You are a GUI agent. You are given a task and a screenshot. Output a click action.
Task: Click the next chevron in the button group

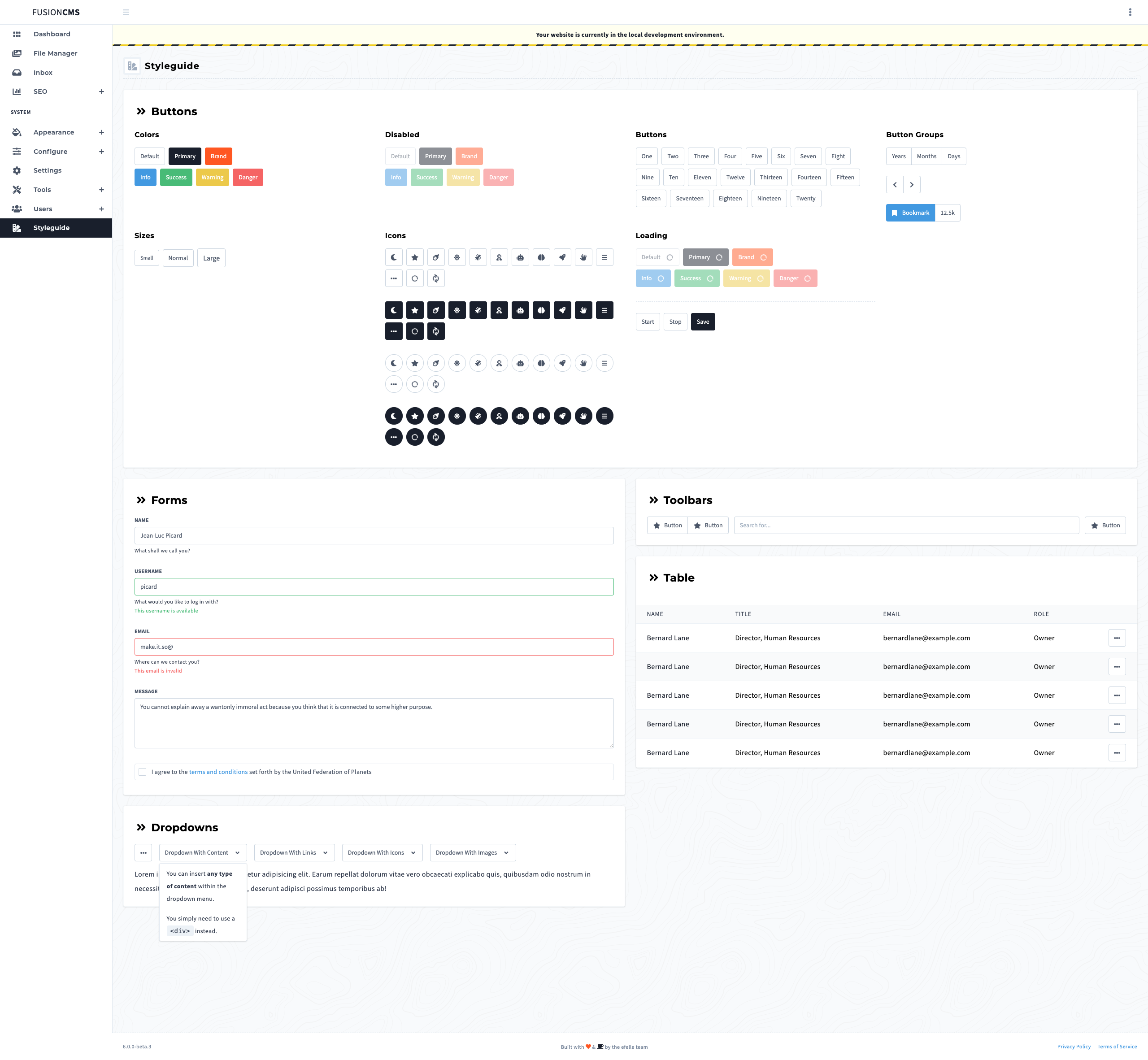coord(912,185)
